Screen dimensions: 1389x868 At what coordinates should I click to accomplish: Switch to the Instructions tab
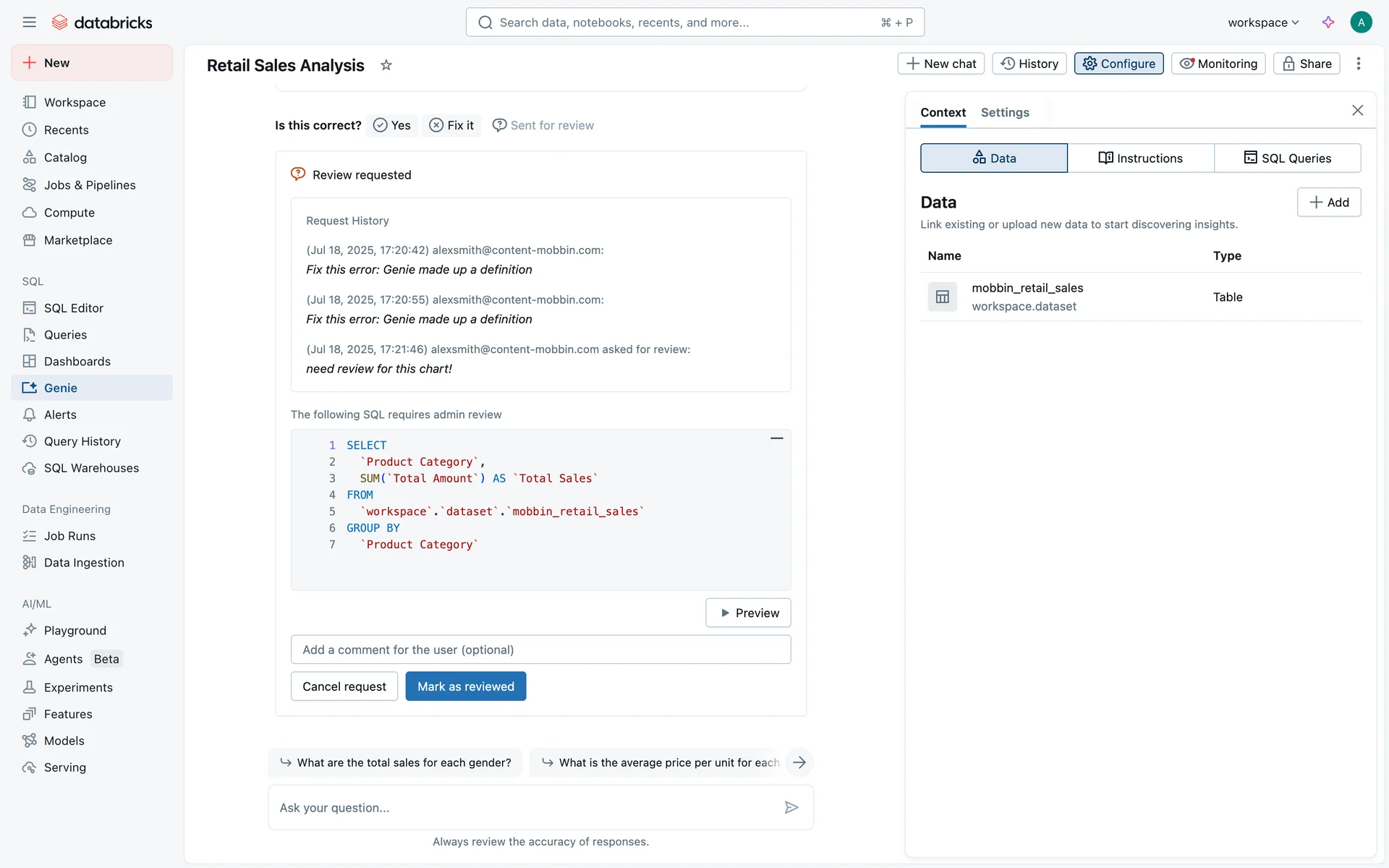1140,158
